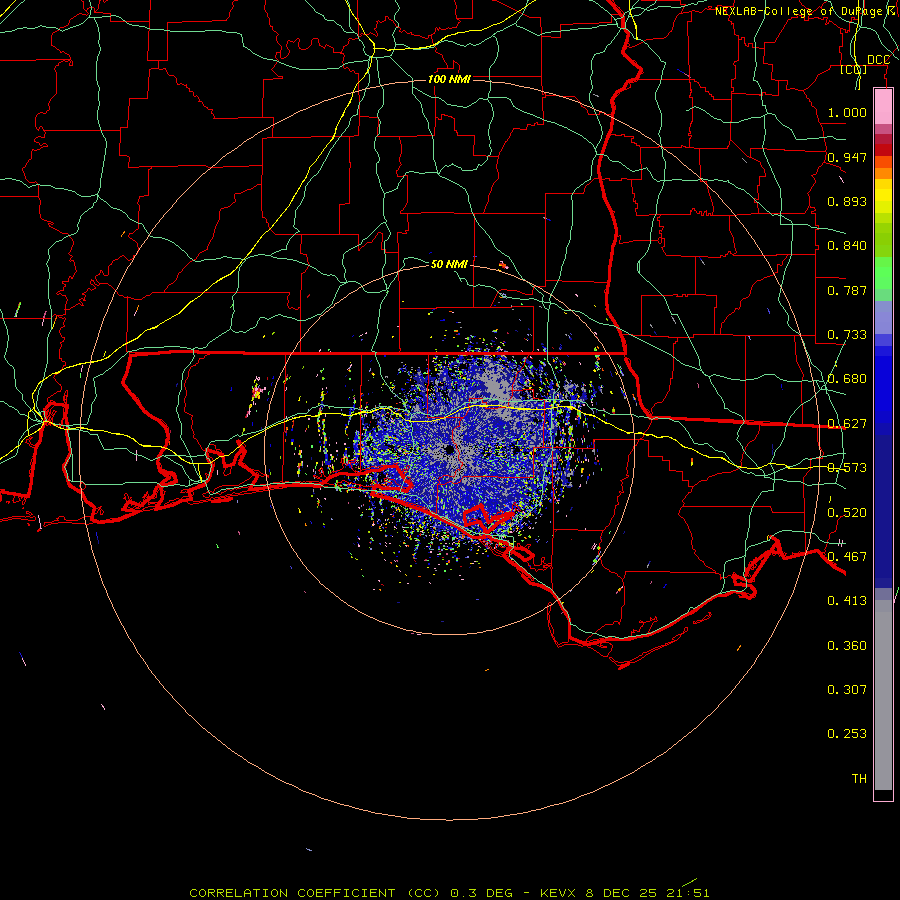Click the red swatch near 0.947 on color bar
Screen dimensions: 900x900
coord(883,149)
